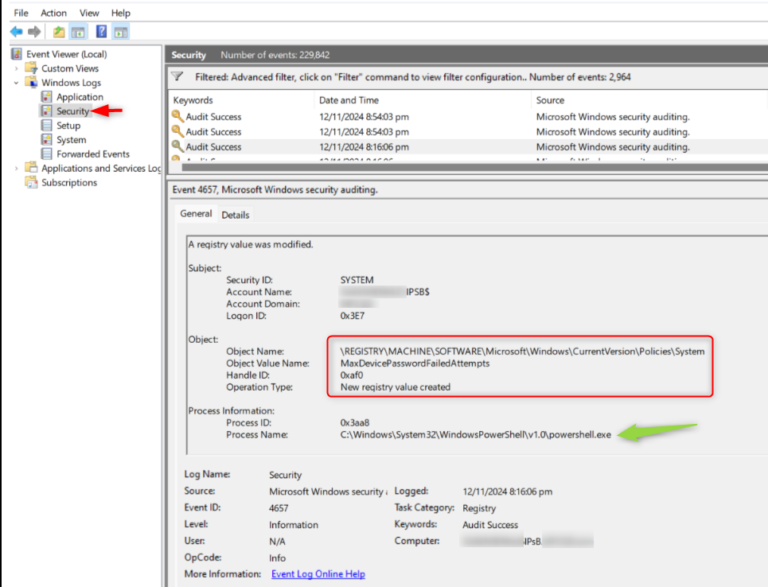Click the Level value Information
The width and height of the screenshot is (768, 587).
[293, 525]
